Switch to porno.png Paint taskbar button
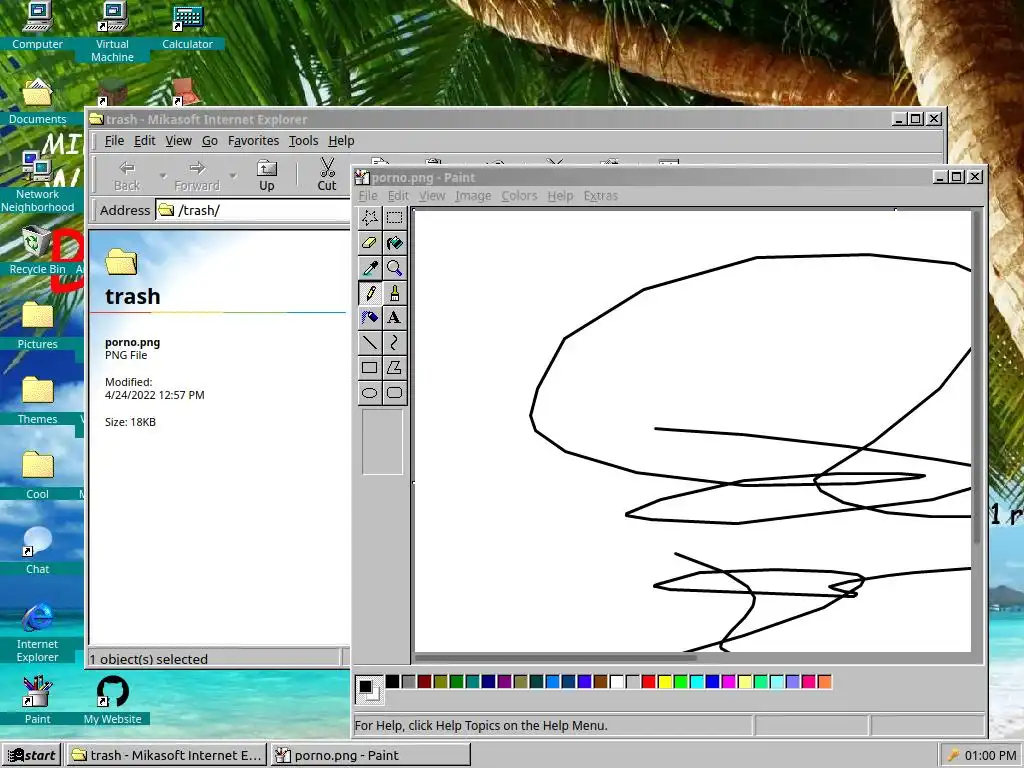Screen dimensions: 1024x768 point(370,755)
